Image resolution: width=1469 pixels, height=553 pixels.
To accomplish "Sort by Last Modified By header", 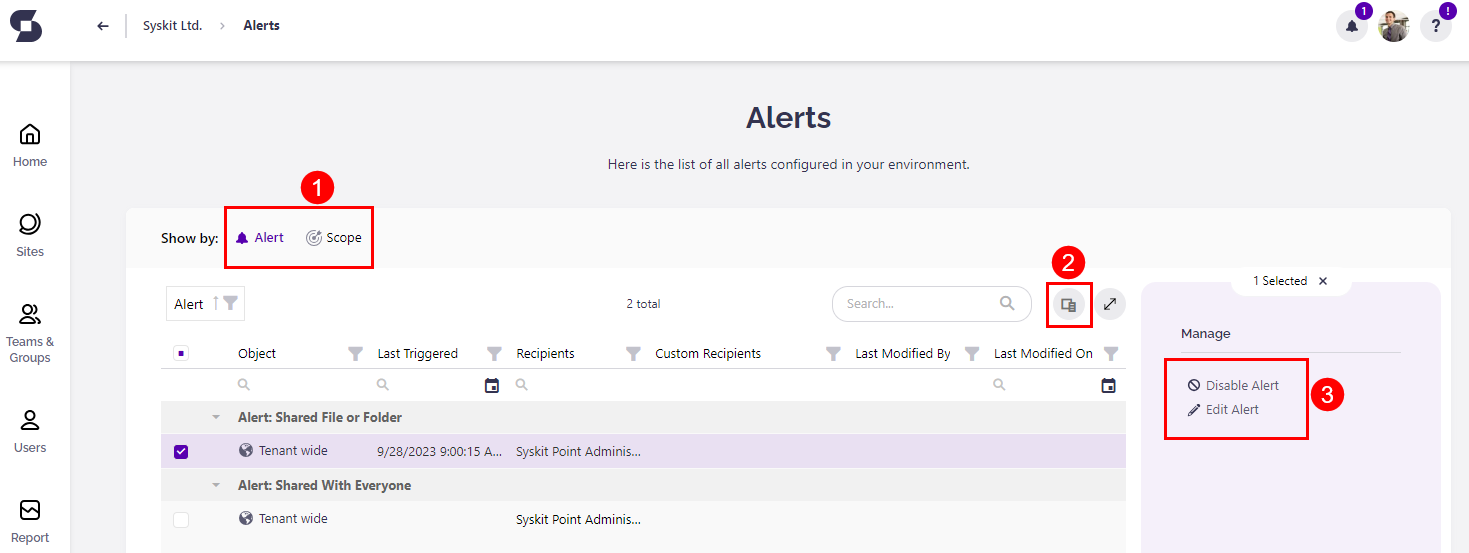I will [x=903, y=353].
